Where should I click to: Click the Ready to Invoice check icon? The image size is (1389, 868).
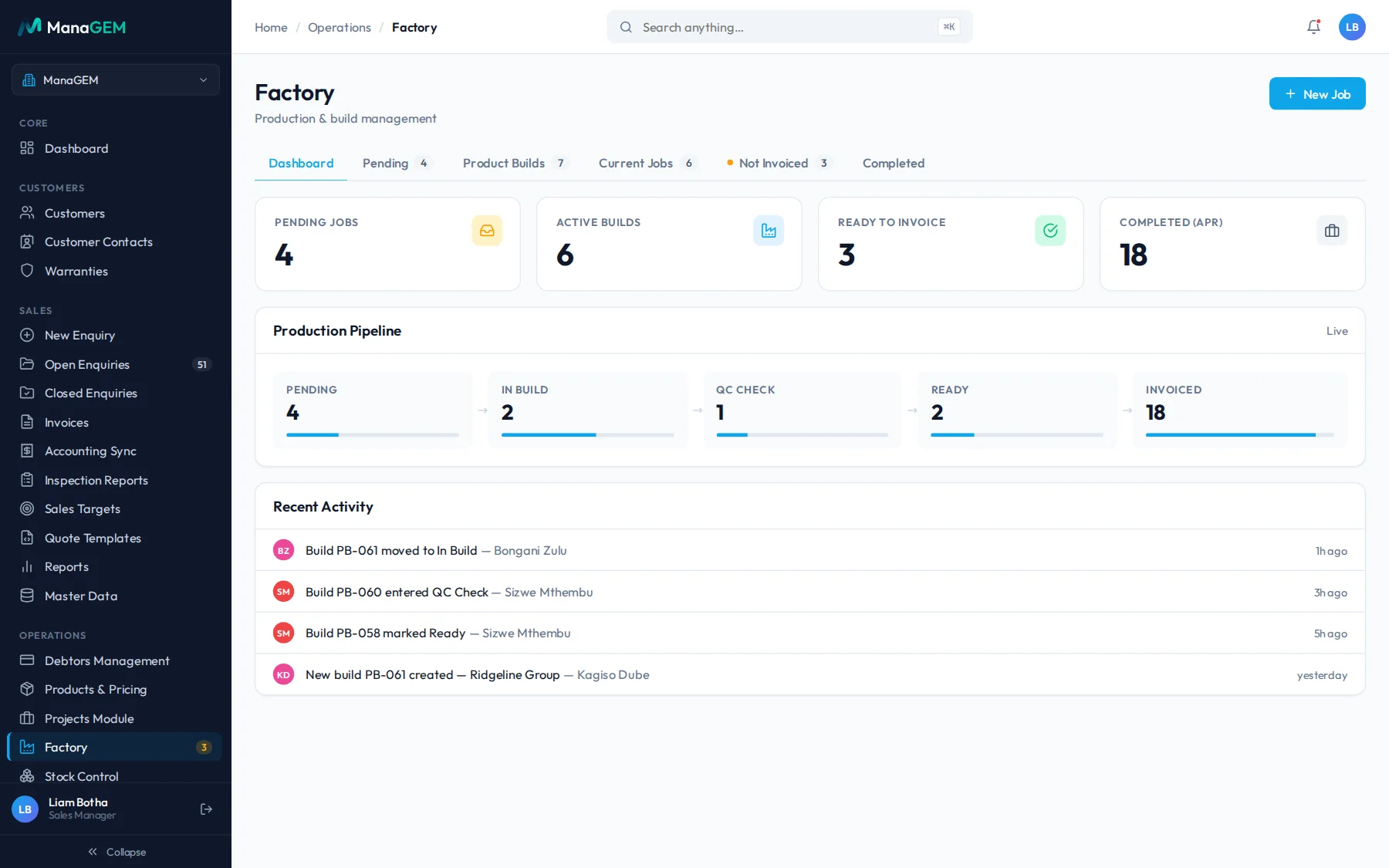(1050, 231)
